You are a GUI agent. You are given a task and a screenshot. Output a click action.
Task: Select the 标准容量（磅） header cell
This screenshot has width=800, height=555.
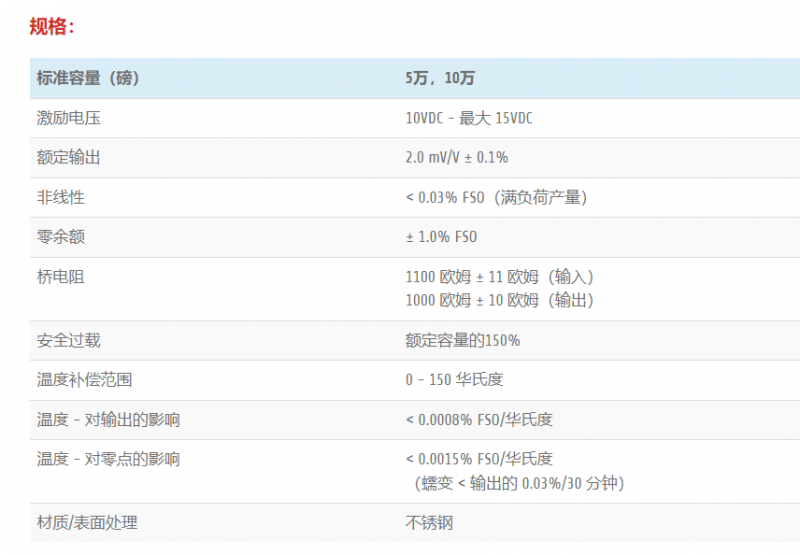click(x=88, y=79)
